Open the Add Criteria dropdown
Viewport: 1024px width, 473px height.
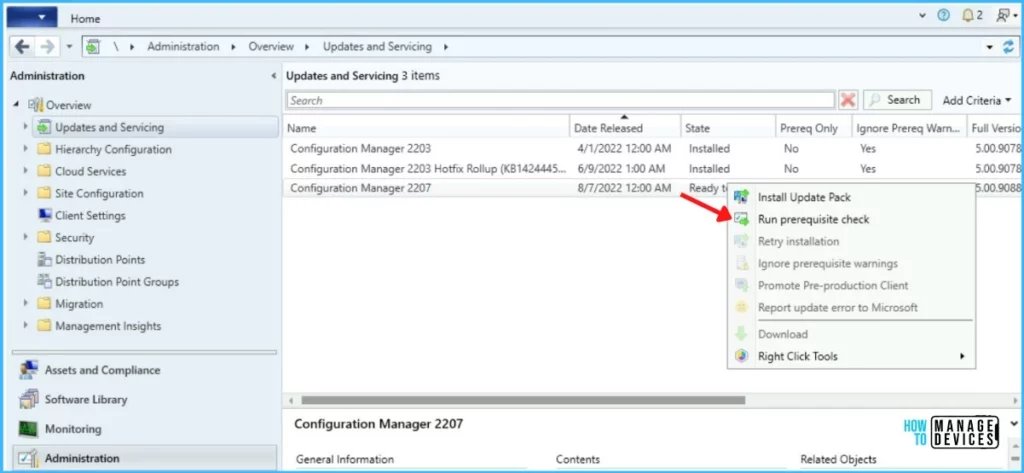[976, 101]
